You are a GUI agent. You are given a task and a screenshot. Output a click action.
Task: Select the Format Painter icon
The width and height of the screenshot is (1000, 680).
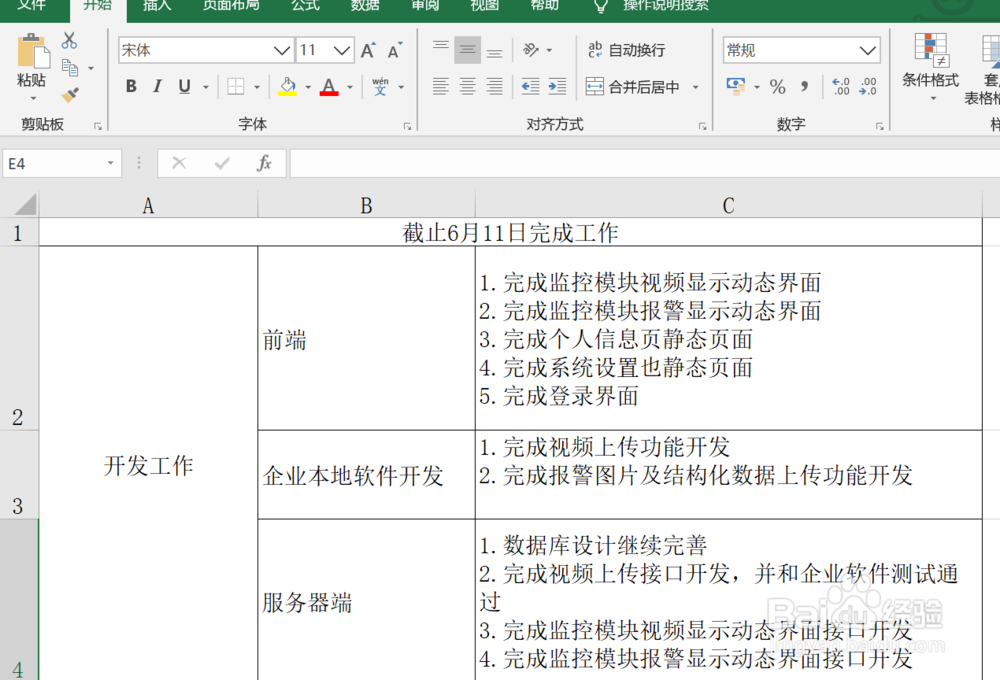pos(69,95)
